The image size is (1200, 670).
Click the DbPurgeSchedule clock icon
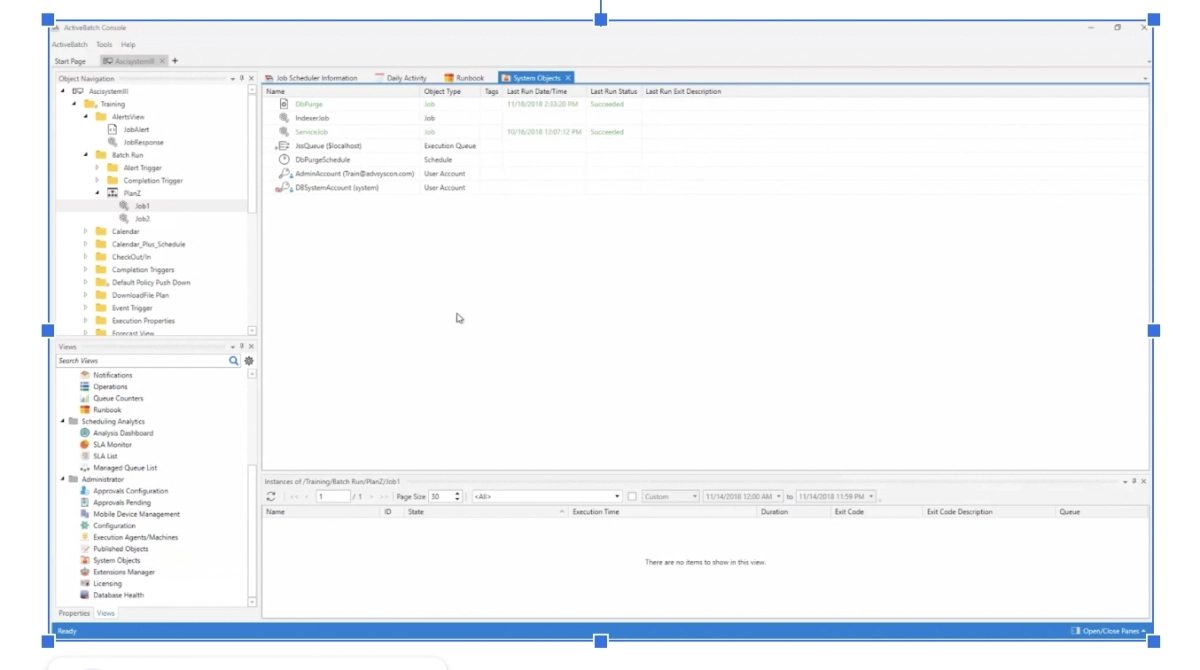point(284,160)
